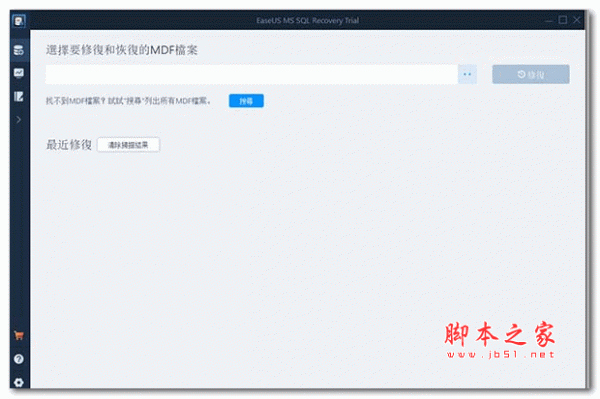Click the 選擇要修復和恢復的MDF檔案 heading

tap(122, 50)
